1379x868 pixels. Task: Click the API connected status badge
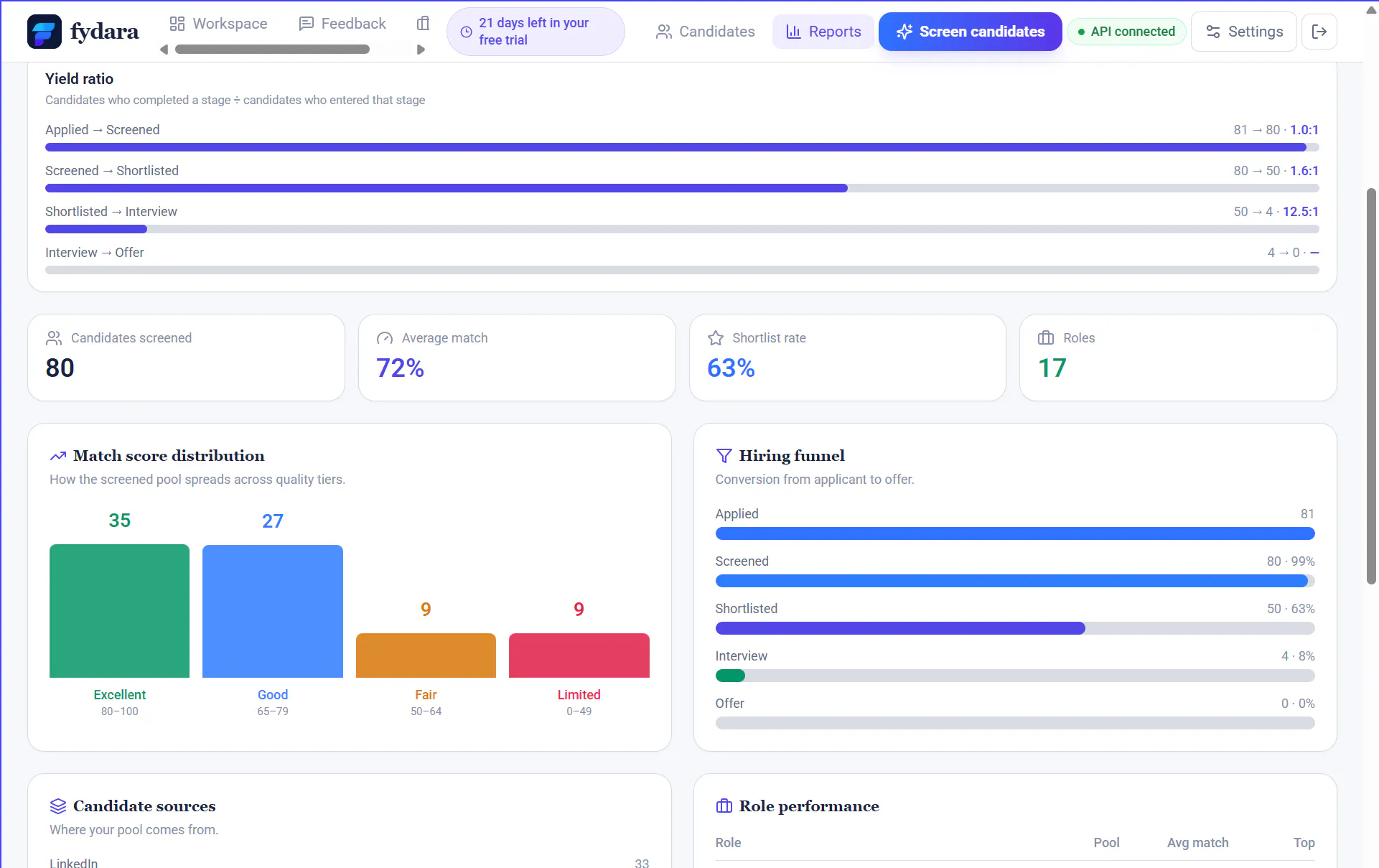coord(1126,32)
